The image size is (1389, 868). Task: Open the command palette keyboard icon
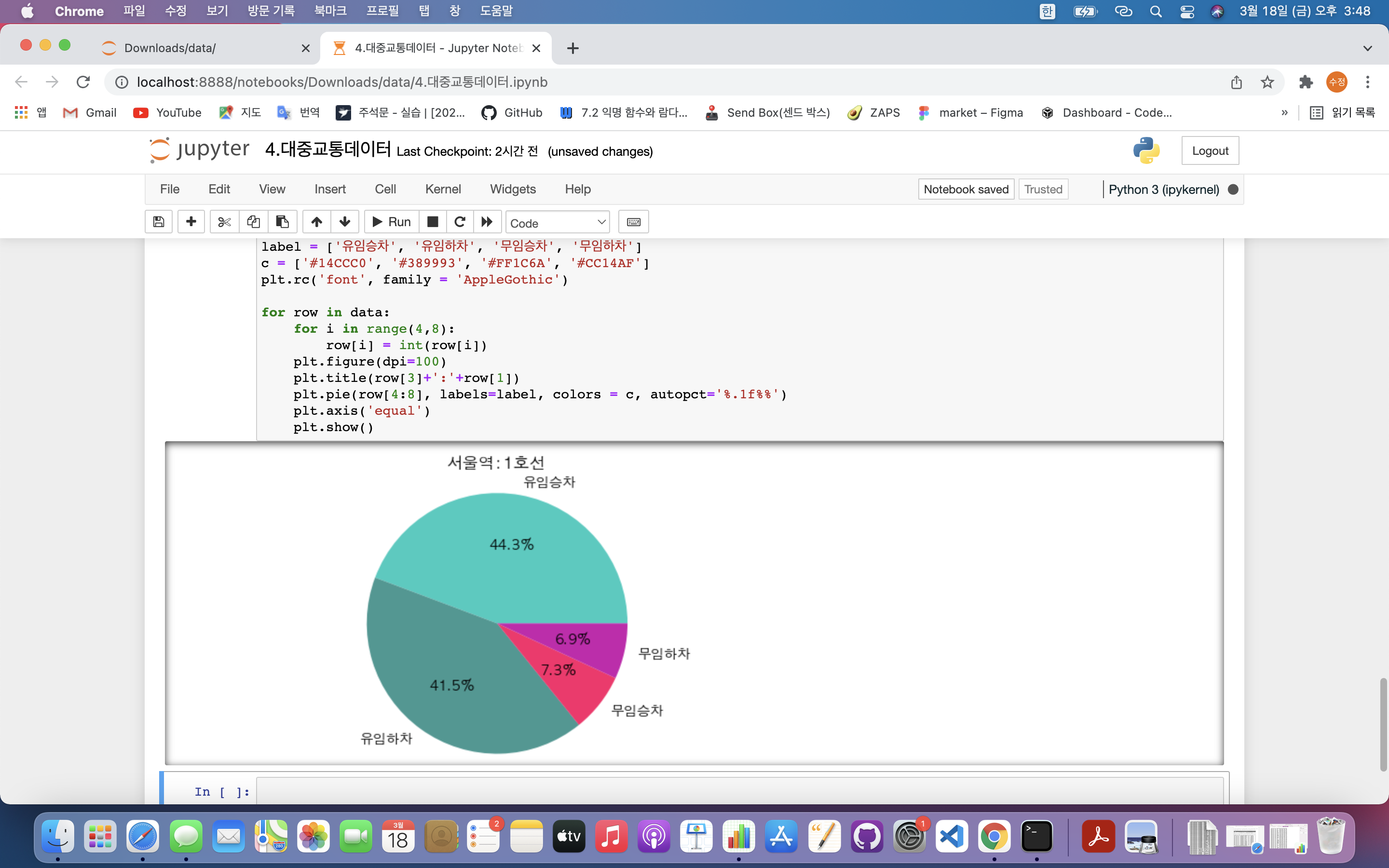coord(633,222)
